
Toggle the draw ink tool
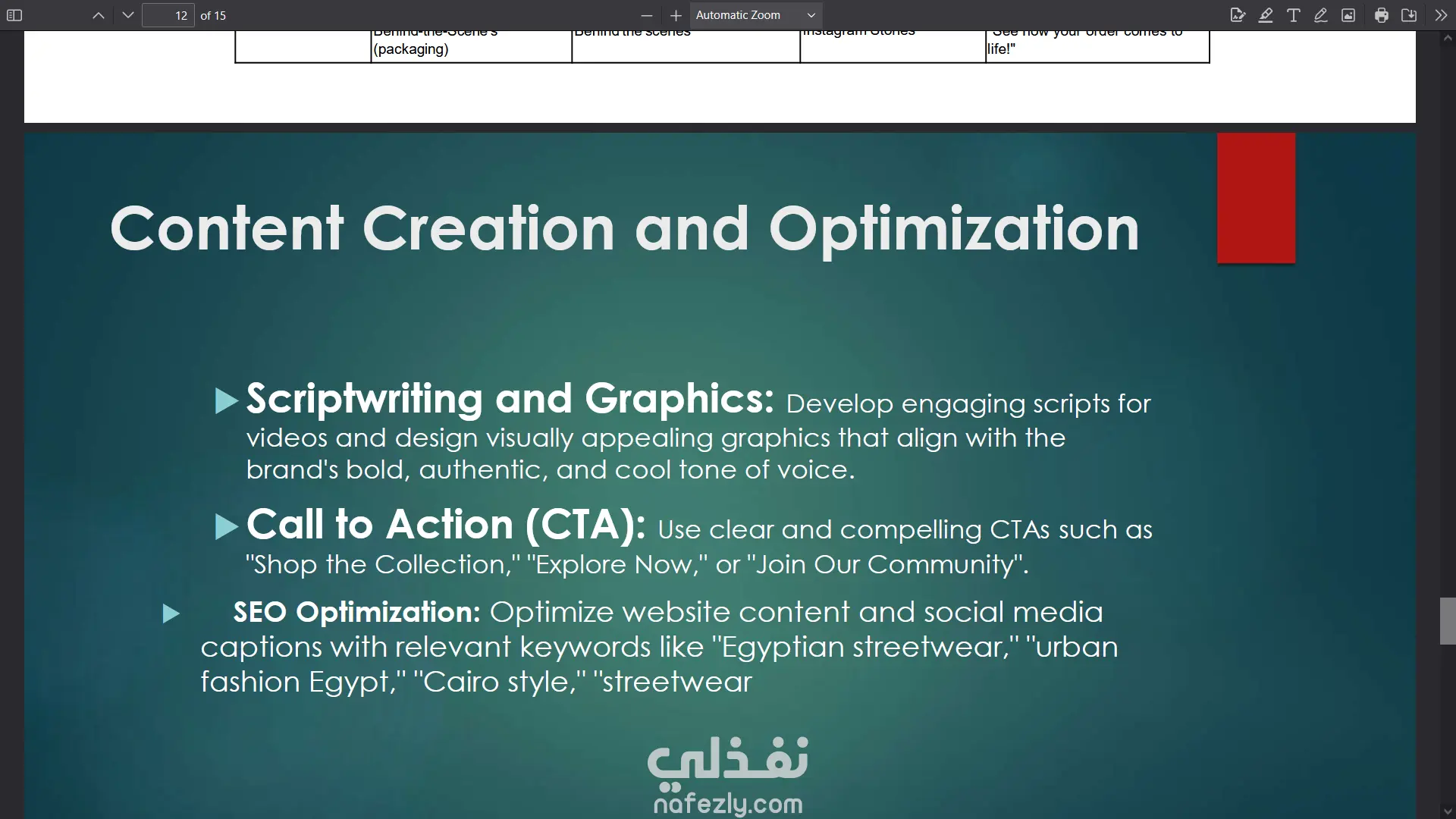point(1321,15)
